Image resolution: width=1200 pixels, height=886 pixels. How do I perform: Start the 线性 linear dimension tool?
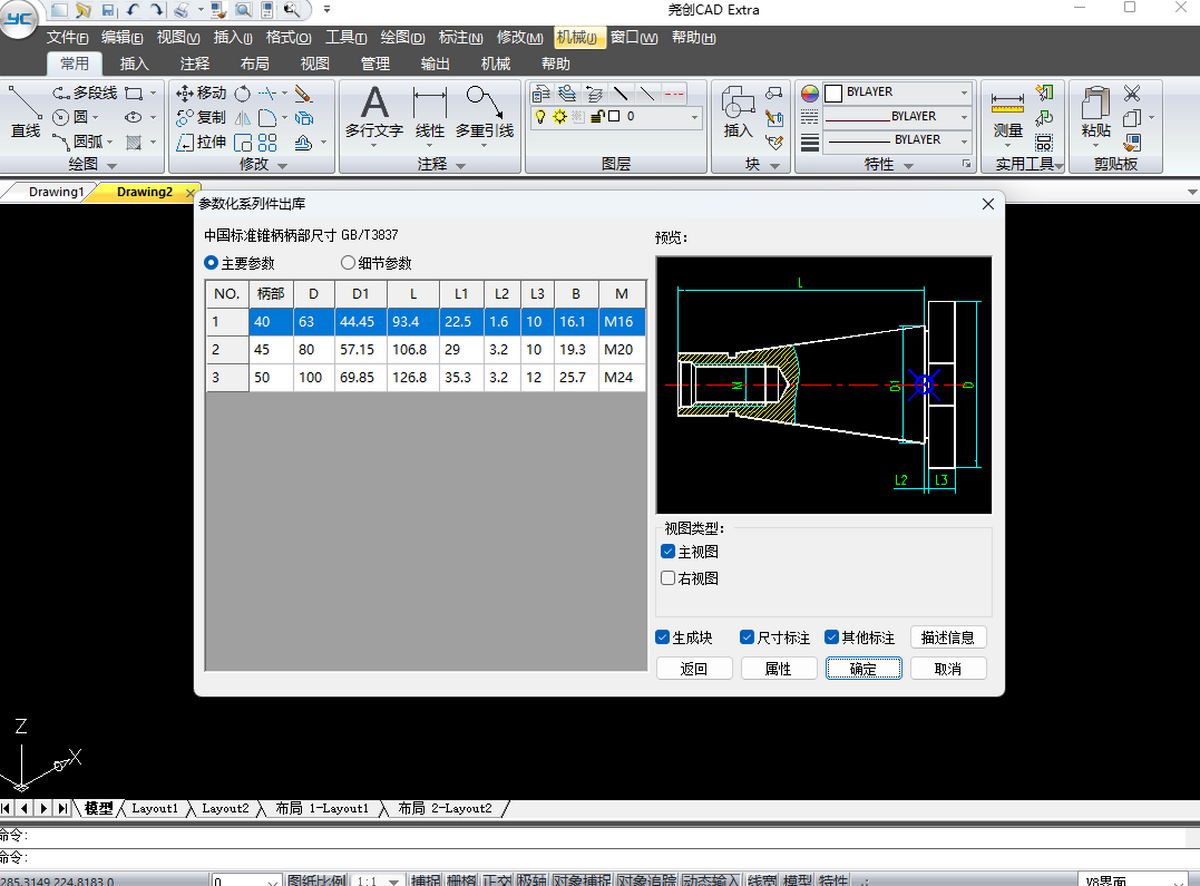click(x=430, y=112)
